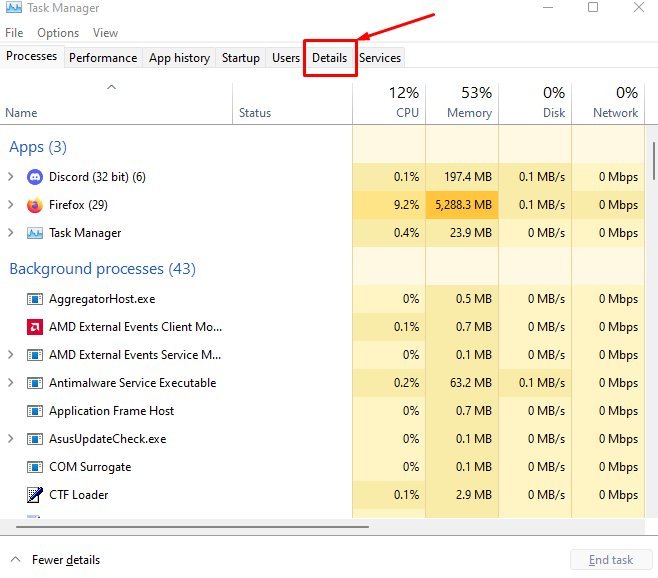Click the Application Frame Host icon
This screenshot has height=578, width=658.
[34, 411]
